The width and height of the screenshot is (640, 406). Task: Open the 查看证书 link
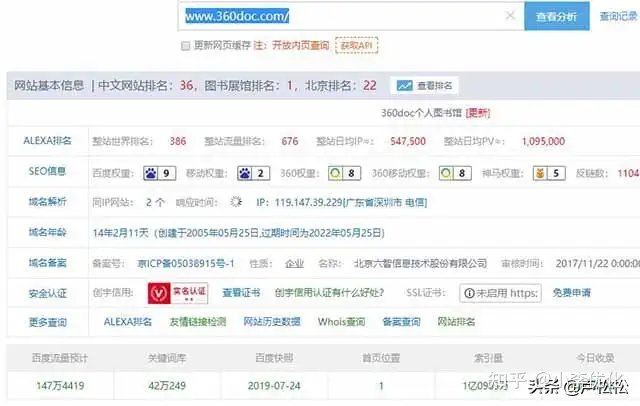pyautogui.click(x=241, y=293)
